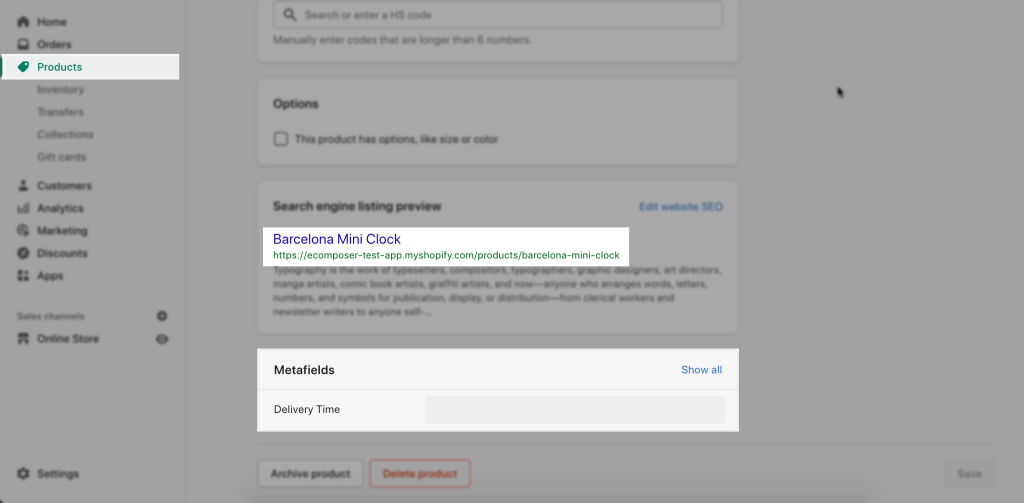View Online Store via the eye icon
The height and width of the screenshot is (503, 1024).
tap(162, 339)
